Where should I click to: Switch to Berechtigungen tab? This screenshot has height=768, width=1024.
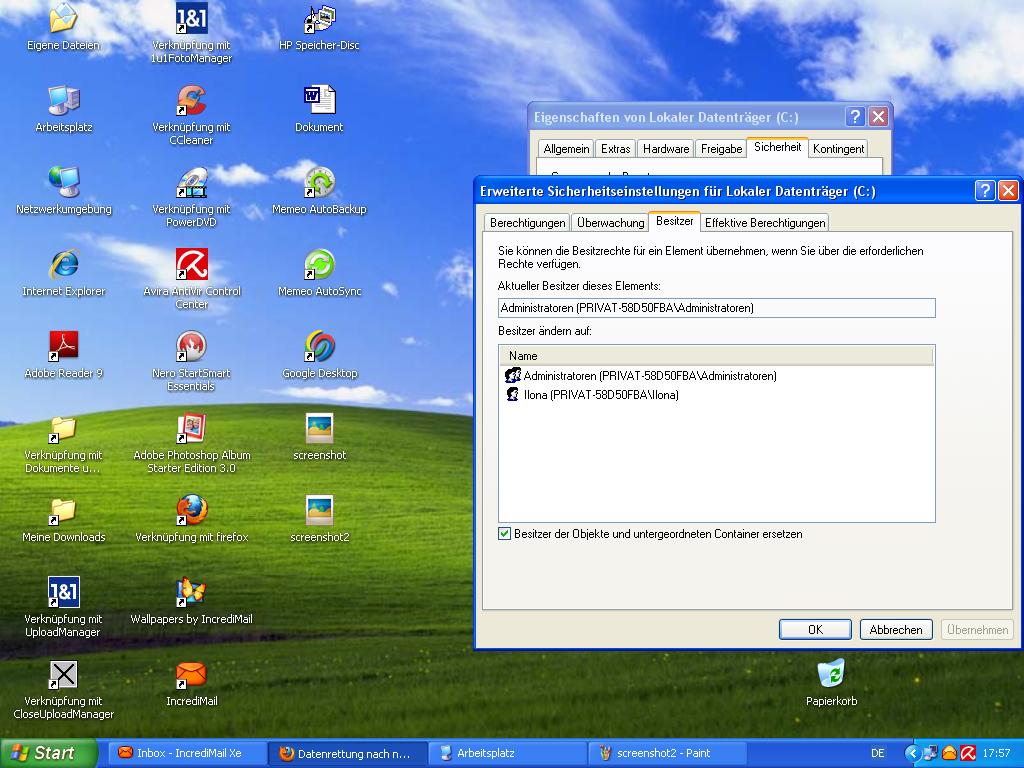pos(527,223)
